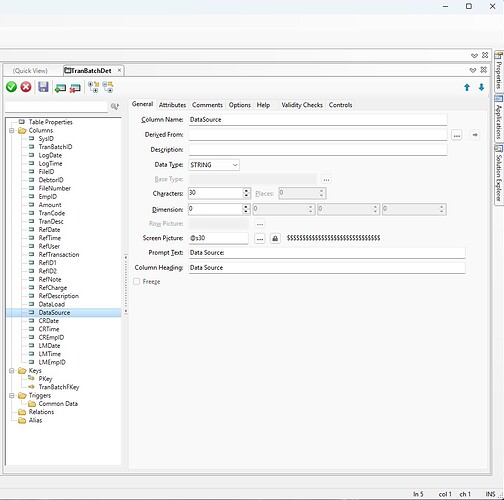Open the inner pane dropdown menu arrow

click(473, 70)
